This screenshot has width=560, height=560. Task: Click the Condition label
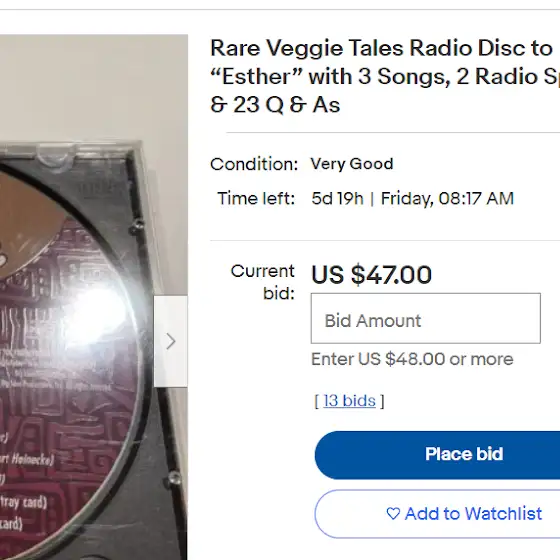pyautogui.click(x=254, y=164)
